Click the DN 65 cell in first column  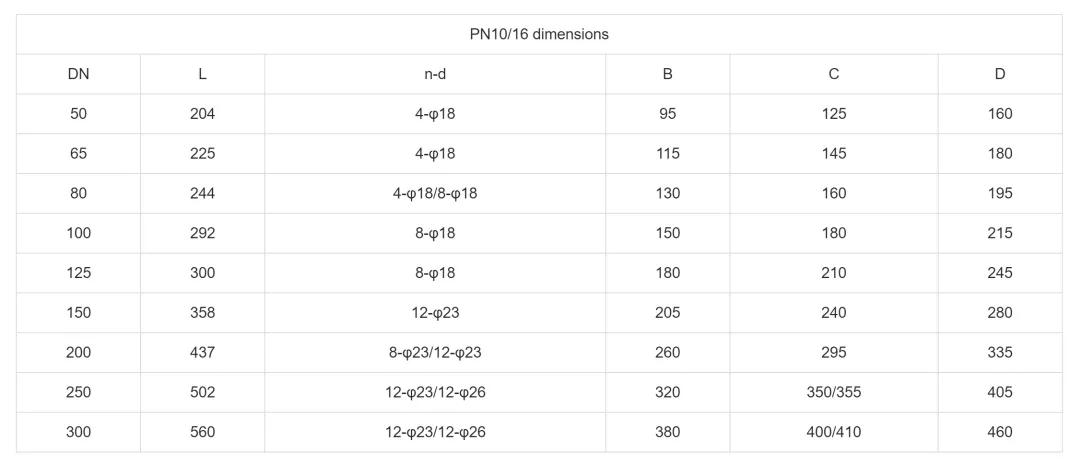point(78,154)
